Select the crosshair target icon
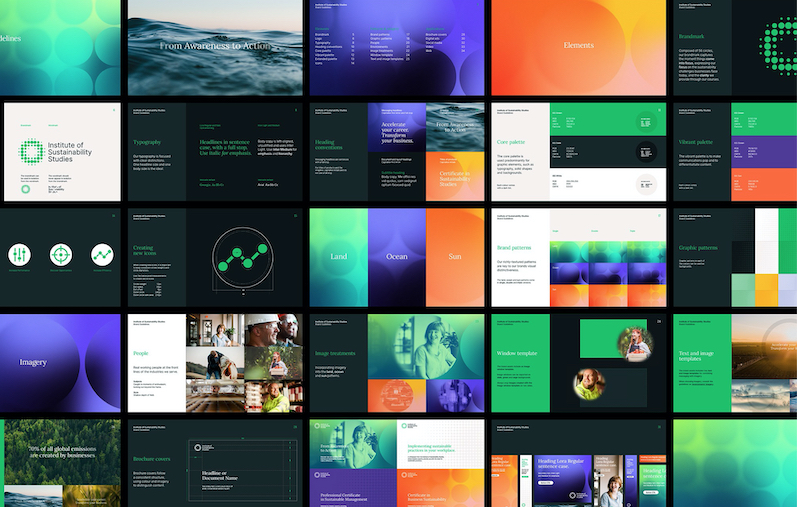 point(62,255)
